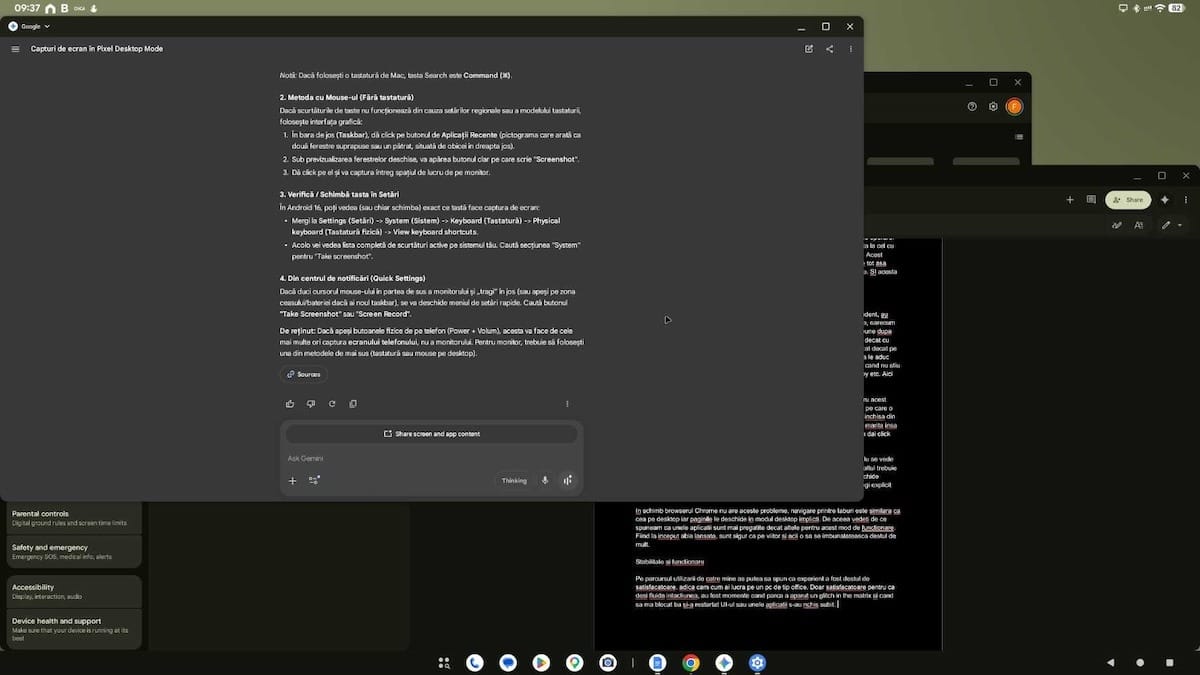Copy the Gemini response text
The height and width of the screenshot is (675, 1200).
(353, 403)
